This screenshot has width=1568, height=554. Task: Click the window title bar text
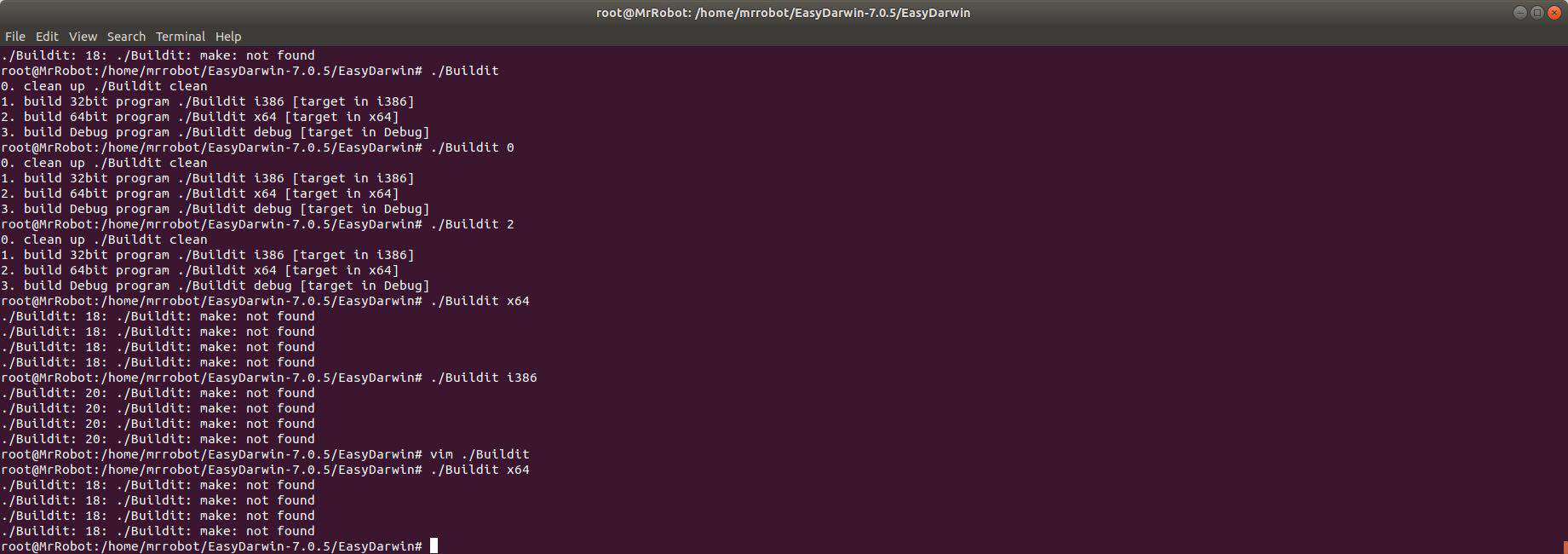784,13
